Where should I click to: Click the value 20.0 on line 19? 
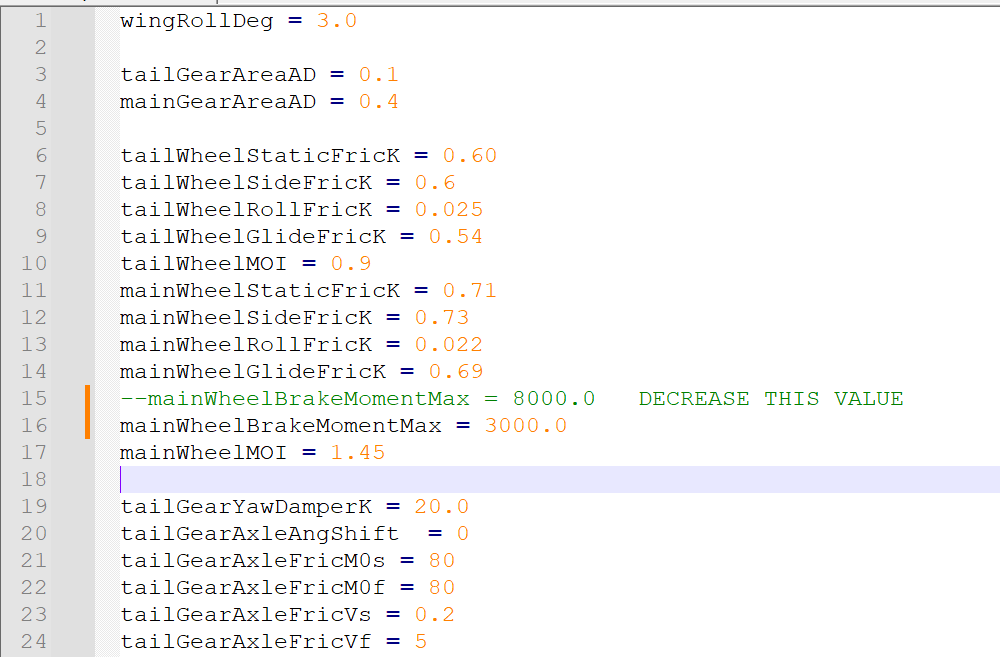click(442, 506)
